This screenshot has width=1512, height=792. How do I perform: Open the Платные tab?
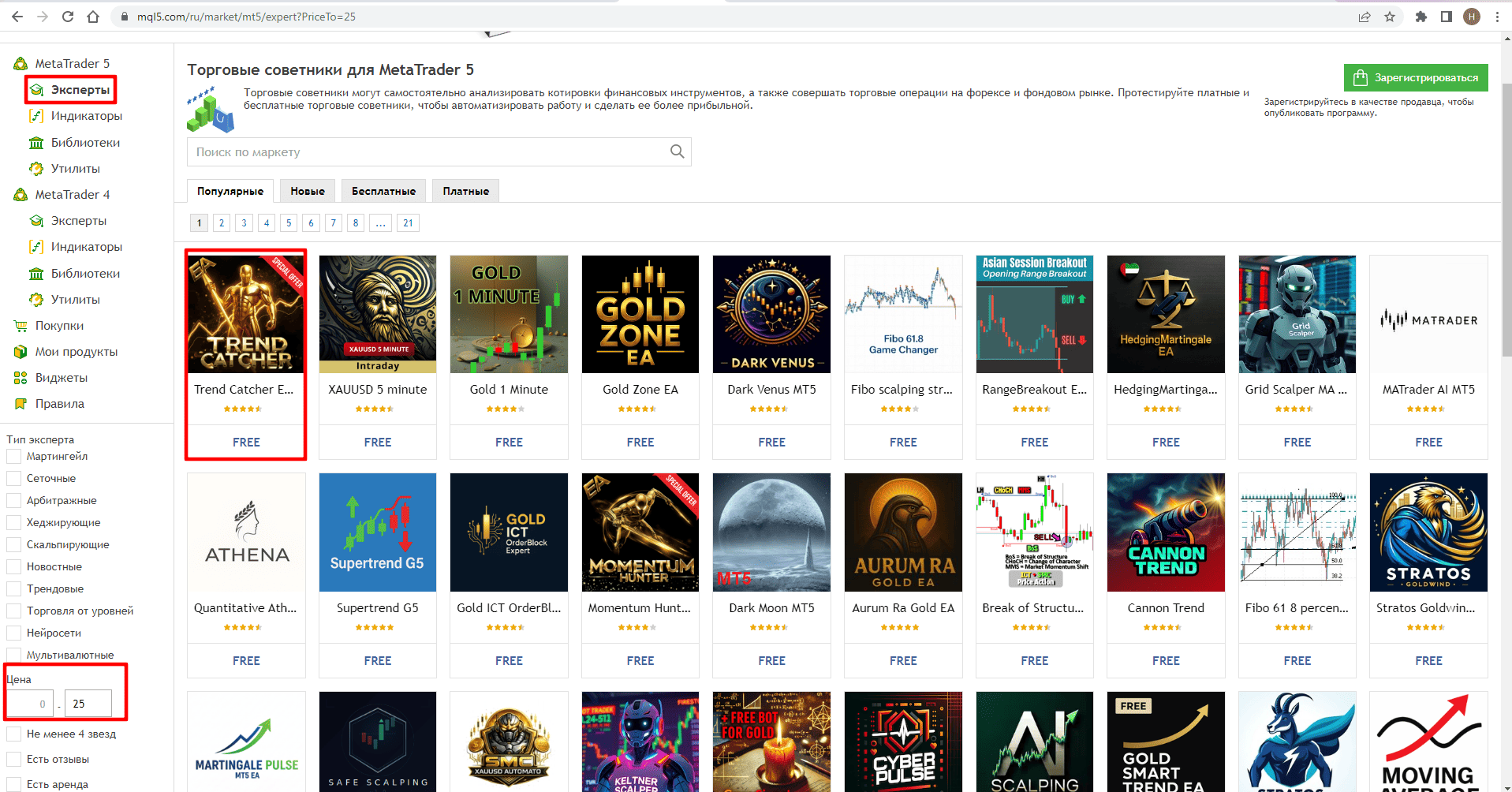pos(466,191)
